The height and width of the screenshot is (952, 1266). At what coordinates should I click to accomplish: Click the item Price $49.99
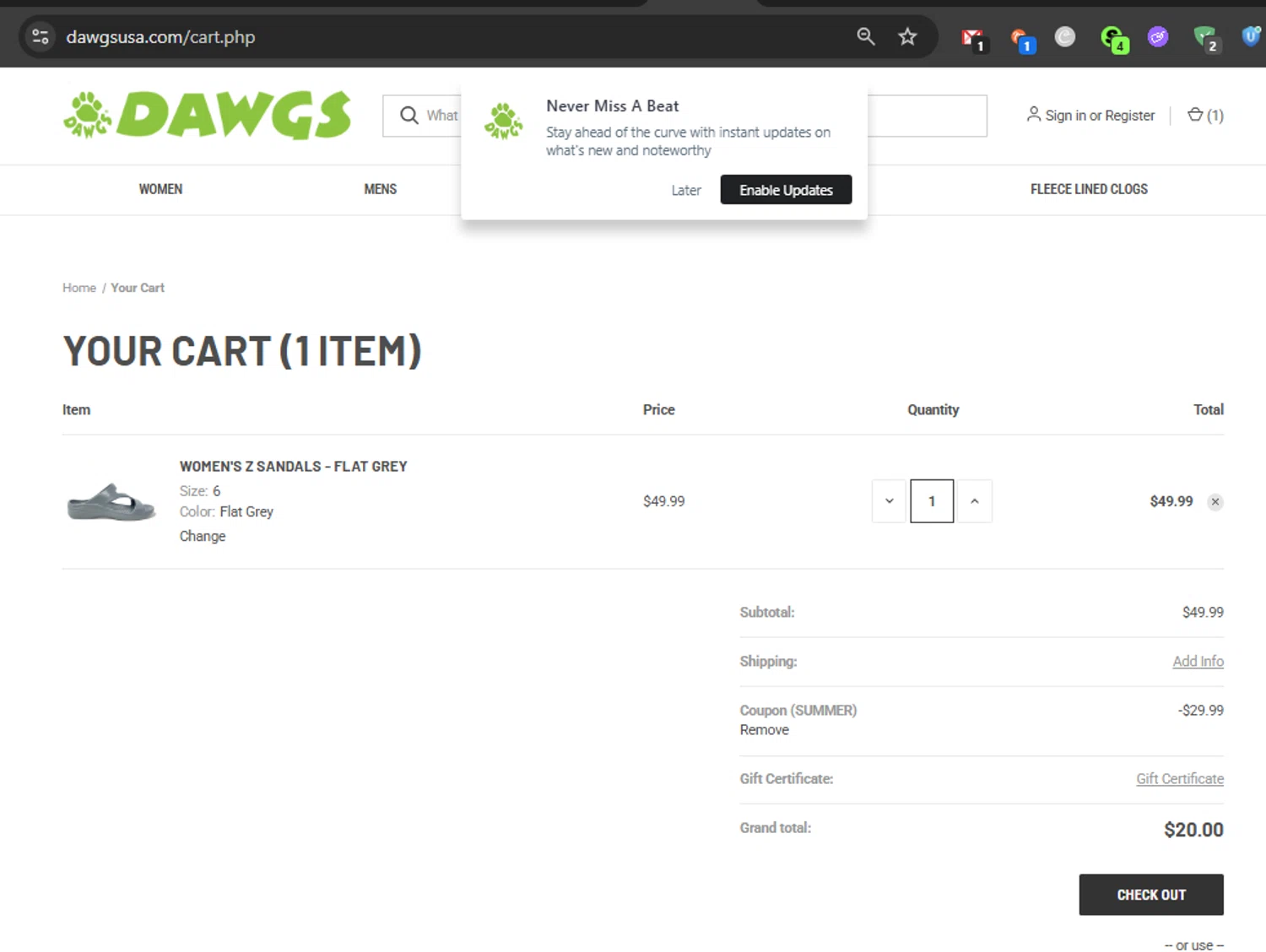[664, 501]
